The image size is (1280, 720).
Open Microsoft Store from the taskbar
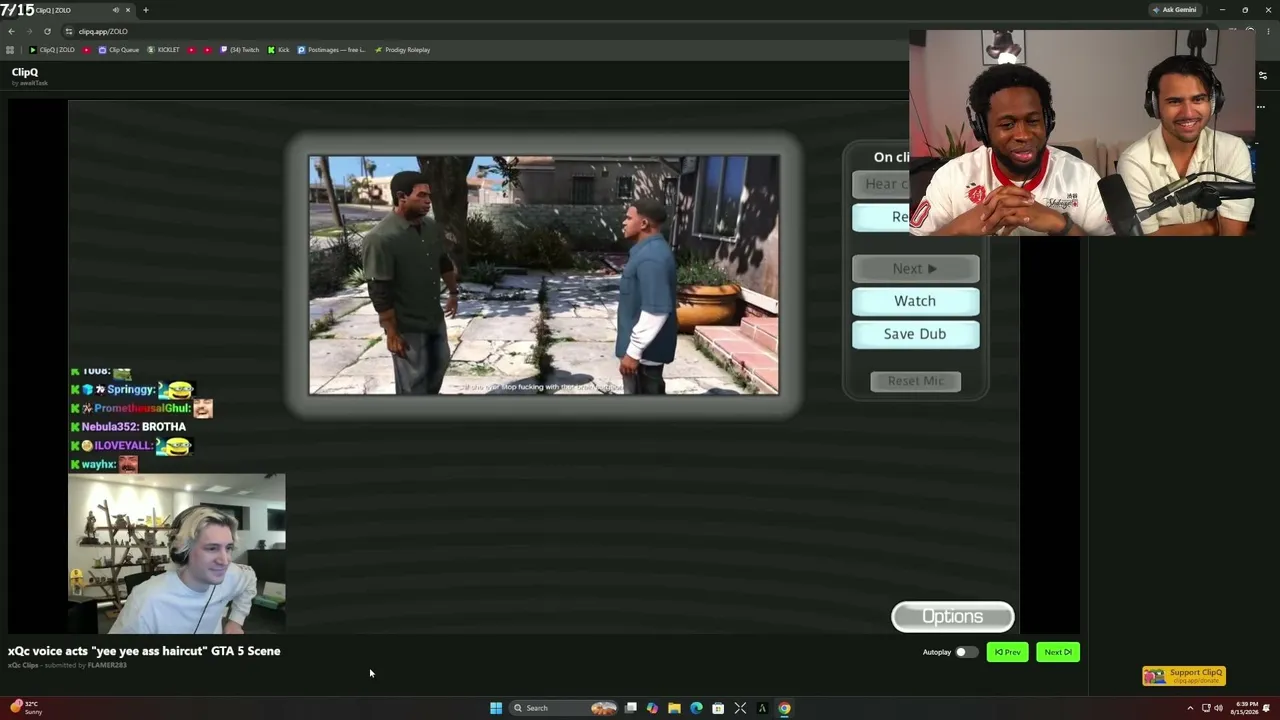[718, 708]
